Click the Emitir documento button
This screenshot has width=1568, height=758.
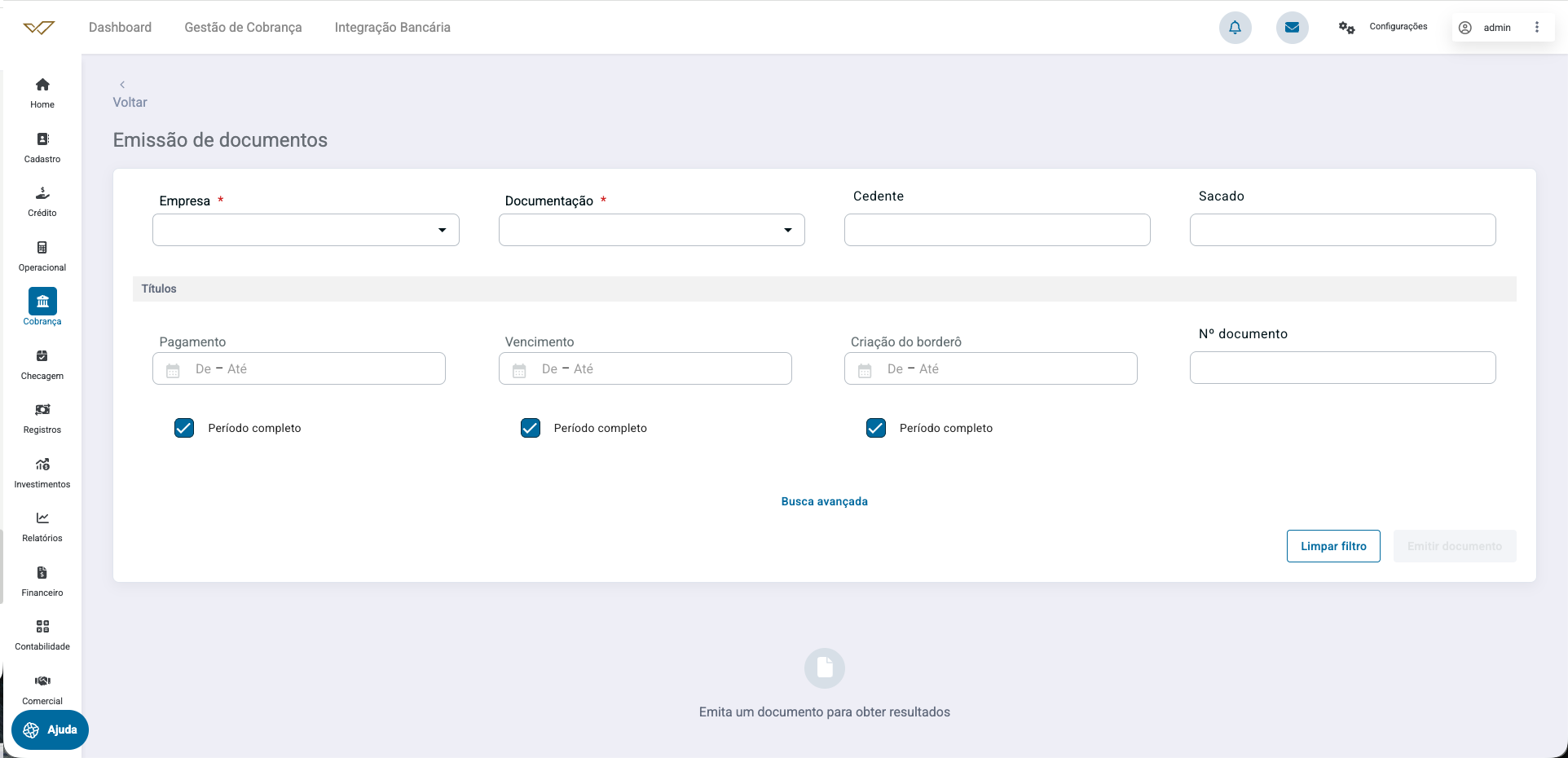click(1455, 546)
